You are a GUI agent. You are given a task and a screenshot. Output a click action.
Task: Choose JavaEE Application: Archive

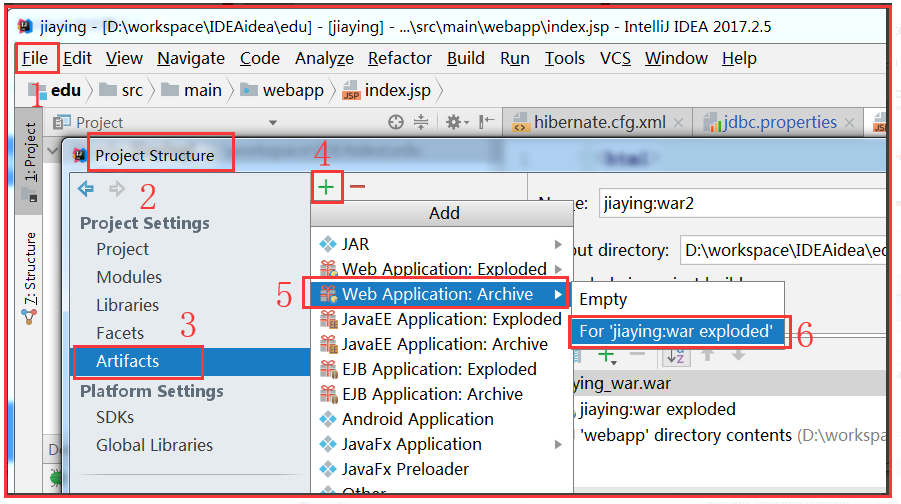[x=442, y=344]
